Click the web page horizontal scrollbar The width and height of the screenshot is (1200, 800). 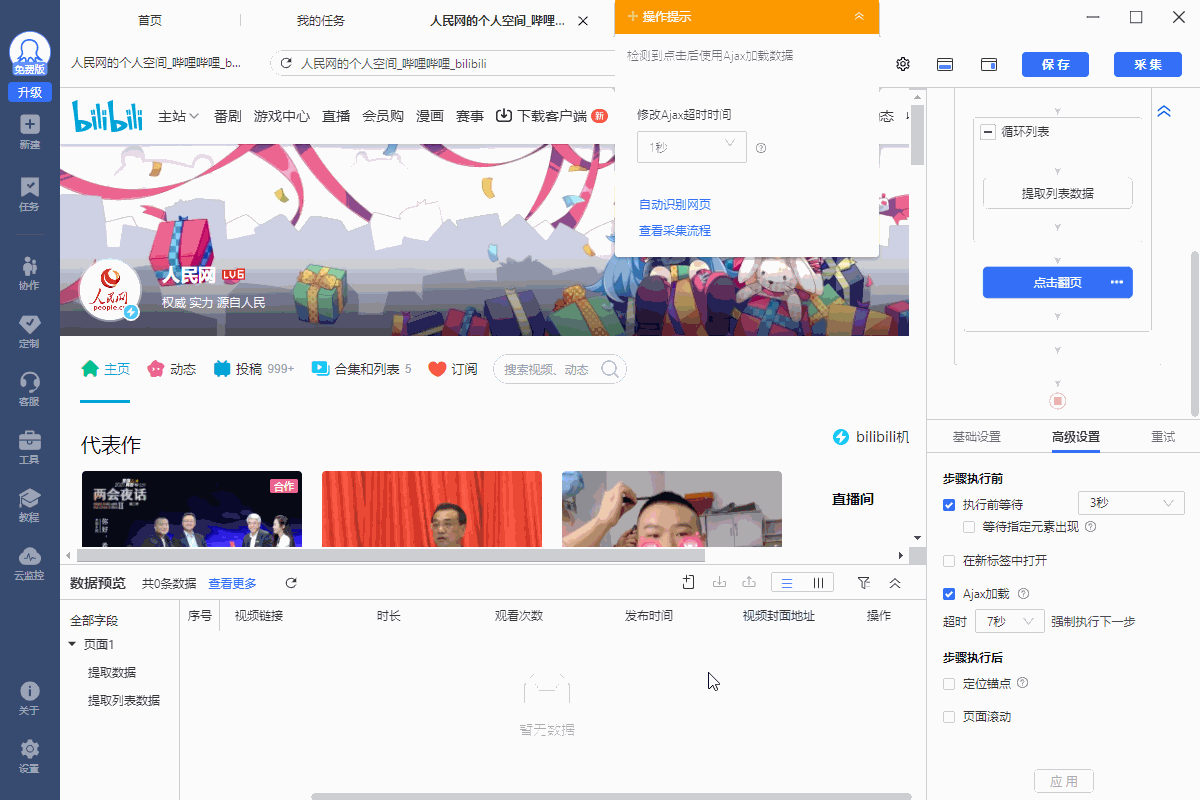tap(391, 555)
